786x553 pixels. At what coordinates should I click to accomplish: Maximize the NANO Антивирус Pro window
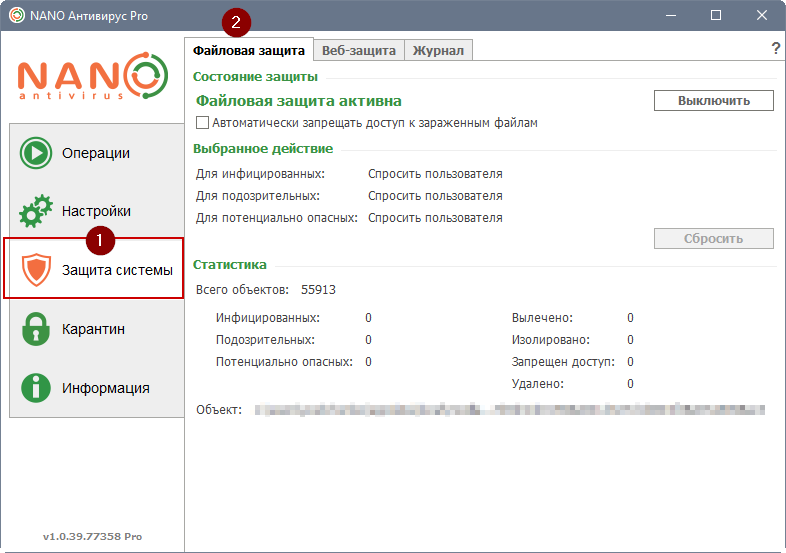click(x=716, y=15)
